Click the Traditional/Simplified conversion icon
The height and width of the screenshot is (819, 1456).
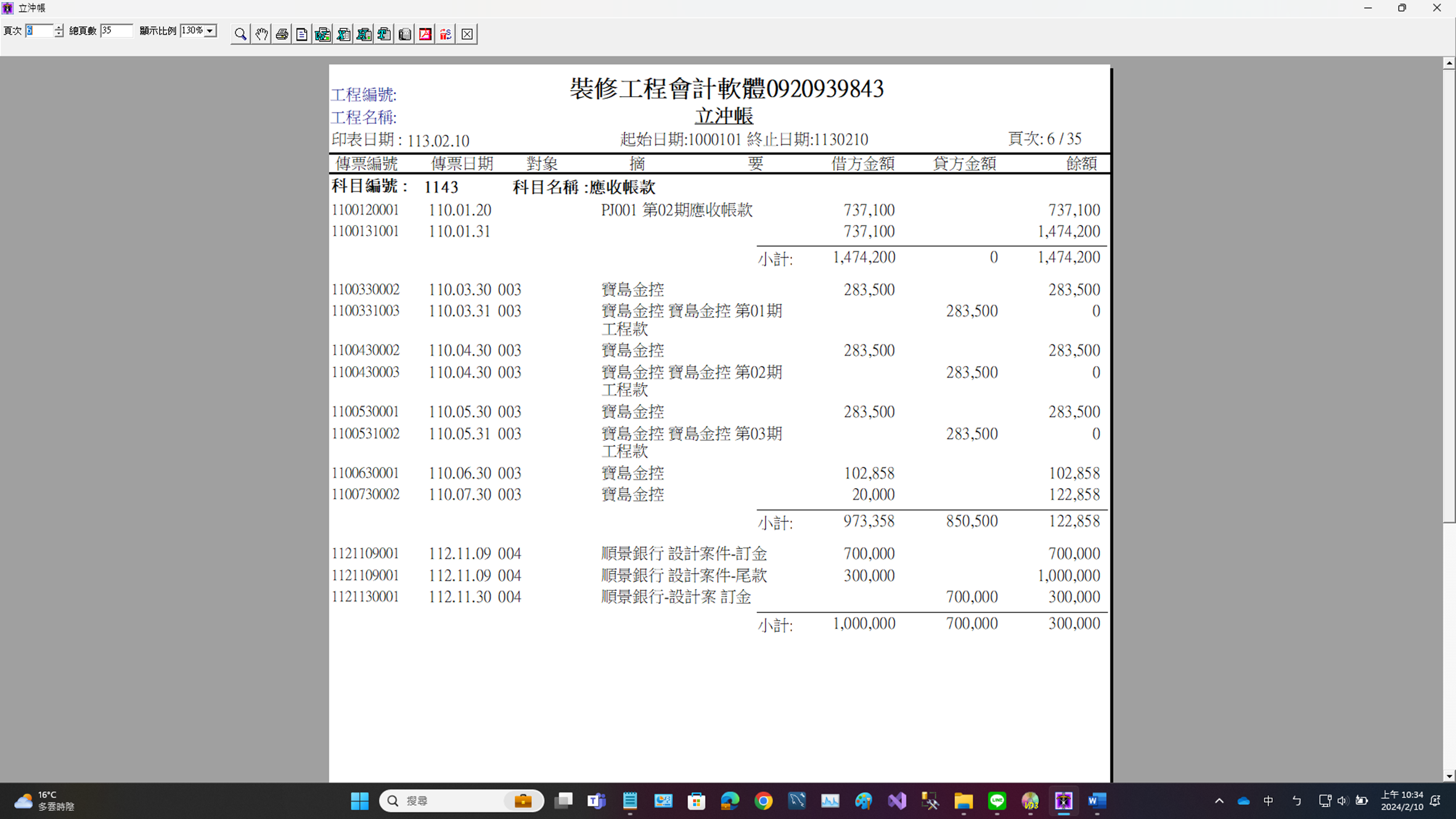(446, 35)
